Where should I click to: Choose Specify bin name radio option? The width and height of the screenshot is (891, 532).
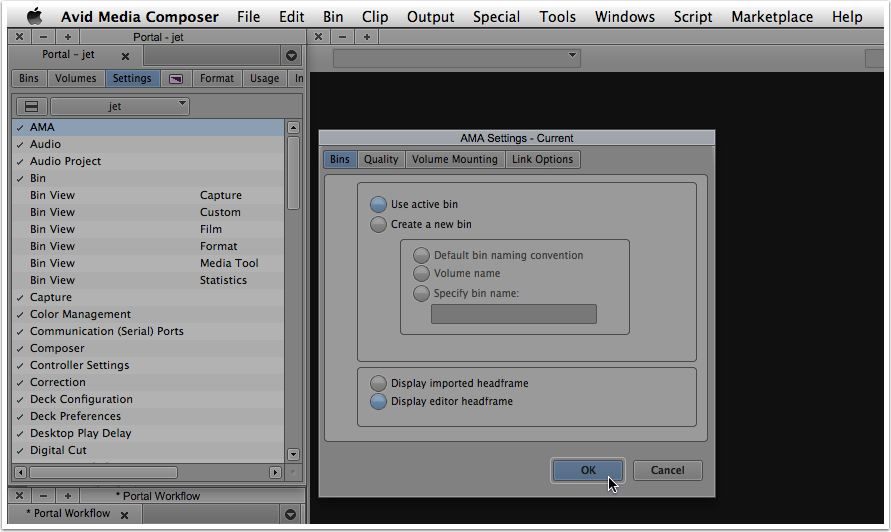pos(421,294)
